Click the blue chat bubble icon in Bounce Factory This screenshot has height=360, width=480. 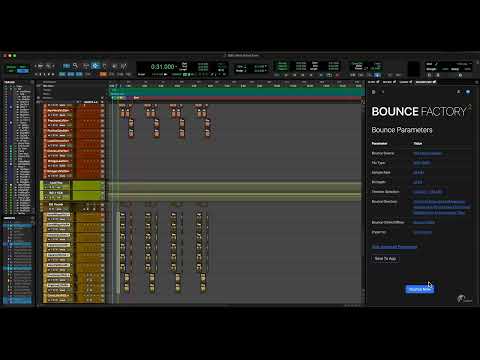pos(468,92)
